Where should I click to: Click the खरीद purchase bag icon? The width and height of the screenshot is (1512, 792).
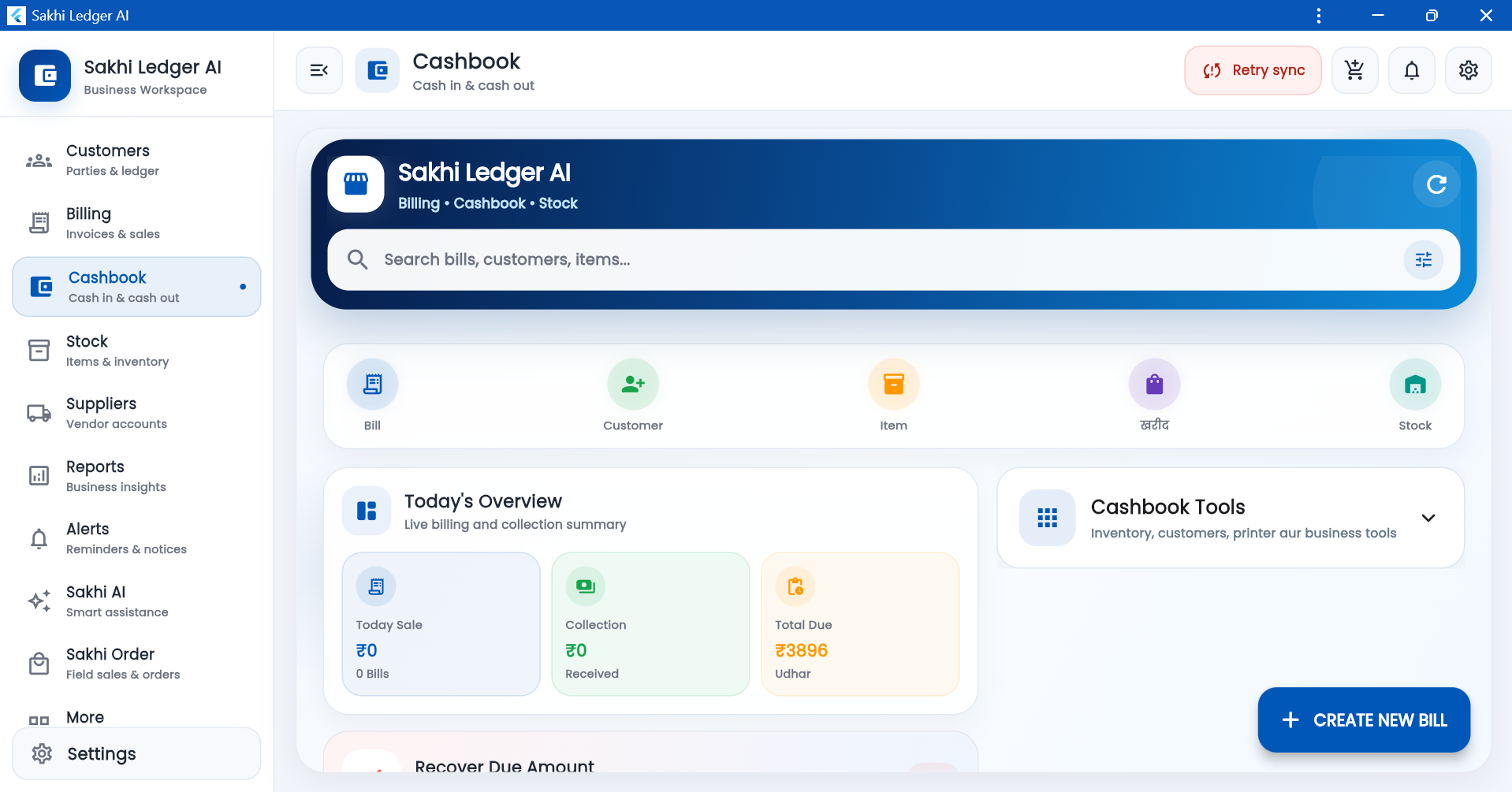pyautogui.click(x=1154, y=385)
